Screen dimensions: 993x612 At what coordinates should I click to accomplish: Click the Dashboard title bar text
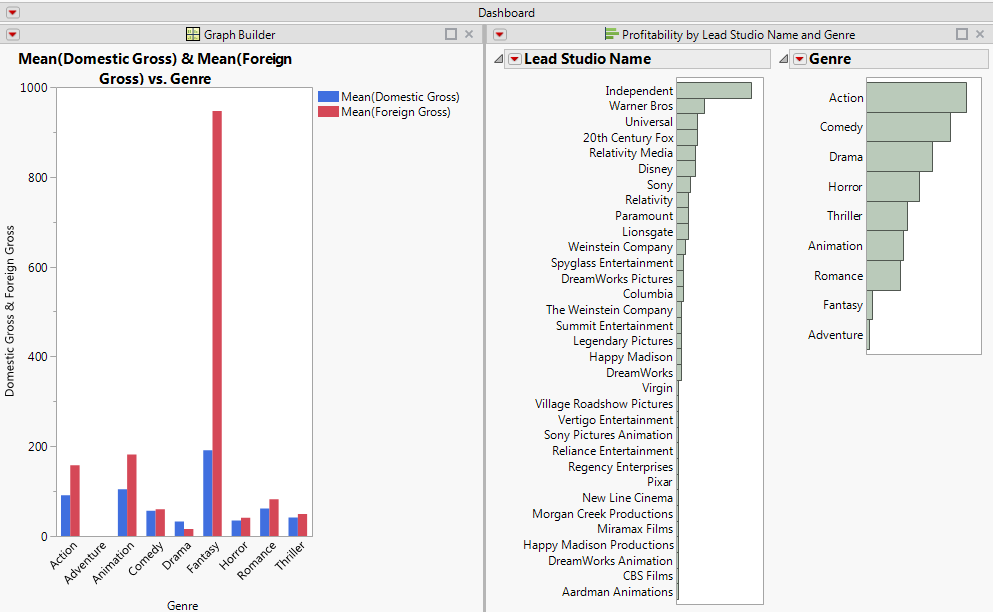[506, 13]
